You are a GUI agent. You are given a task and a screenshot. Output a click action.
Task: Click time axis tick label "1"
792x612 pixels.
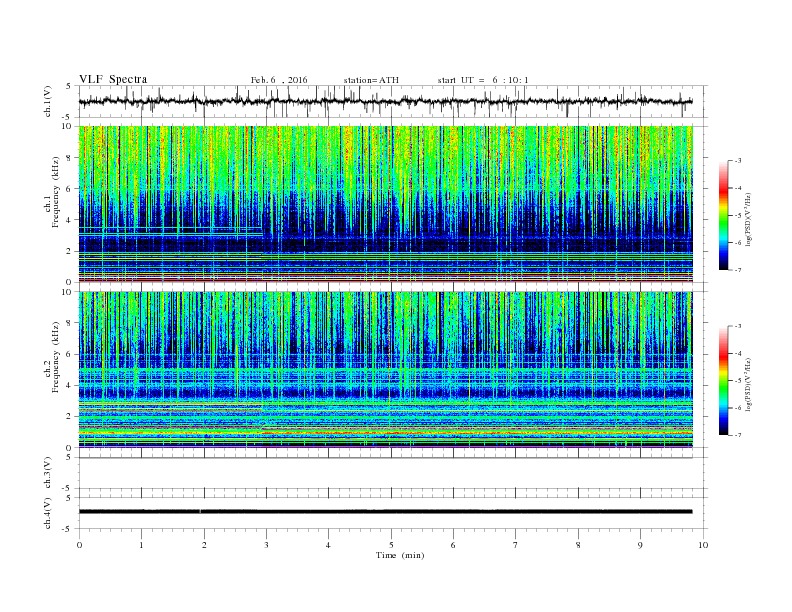(x=141, y=545)
